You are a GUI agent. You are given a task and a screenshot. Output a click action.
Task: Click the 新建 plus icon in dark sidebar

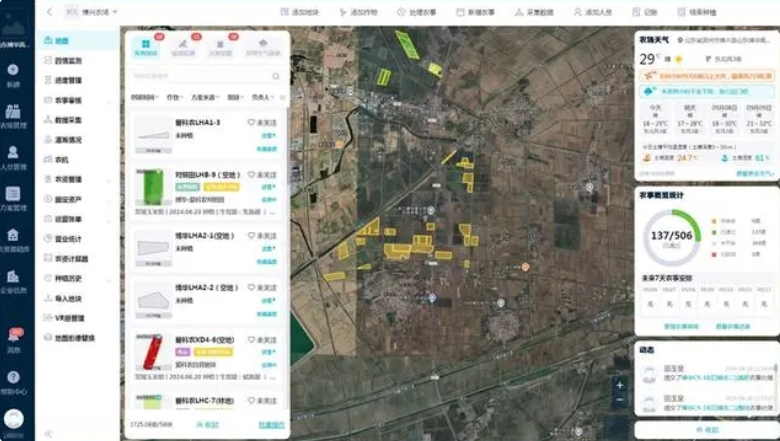click(x=13, y=70)
